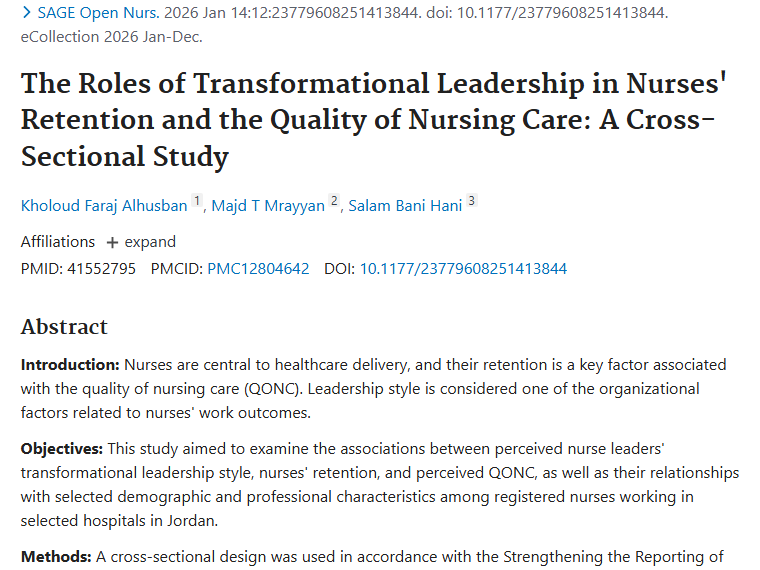The image size is (760, 570).
Task: Click affiliation superscript 2 after Mrayyan
Action: [x=334, y=202]
